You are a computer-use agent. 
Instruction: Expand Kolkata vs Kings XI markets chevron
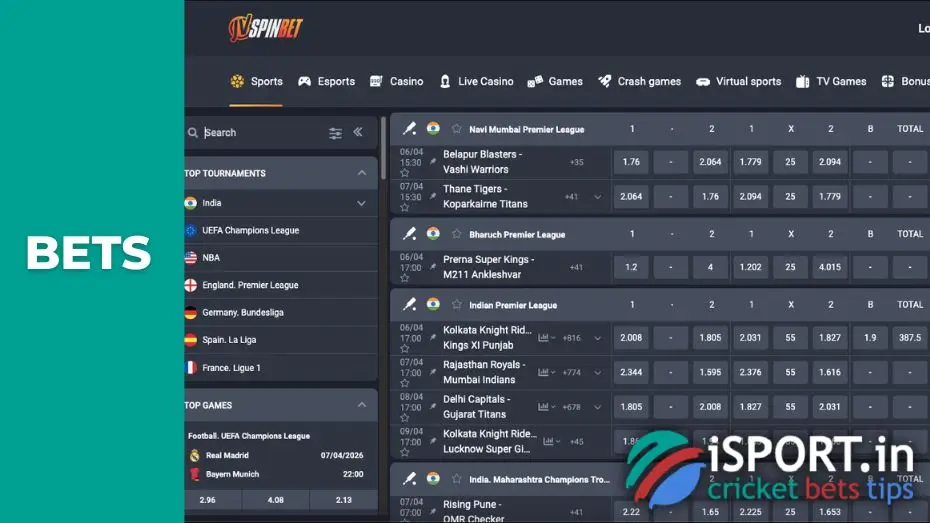coord(597,338)
